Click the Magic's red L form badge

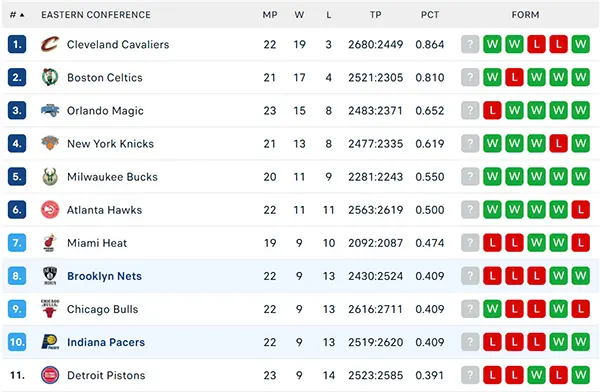pos(492,111)
